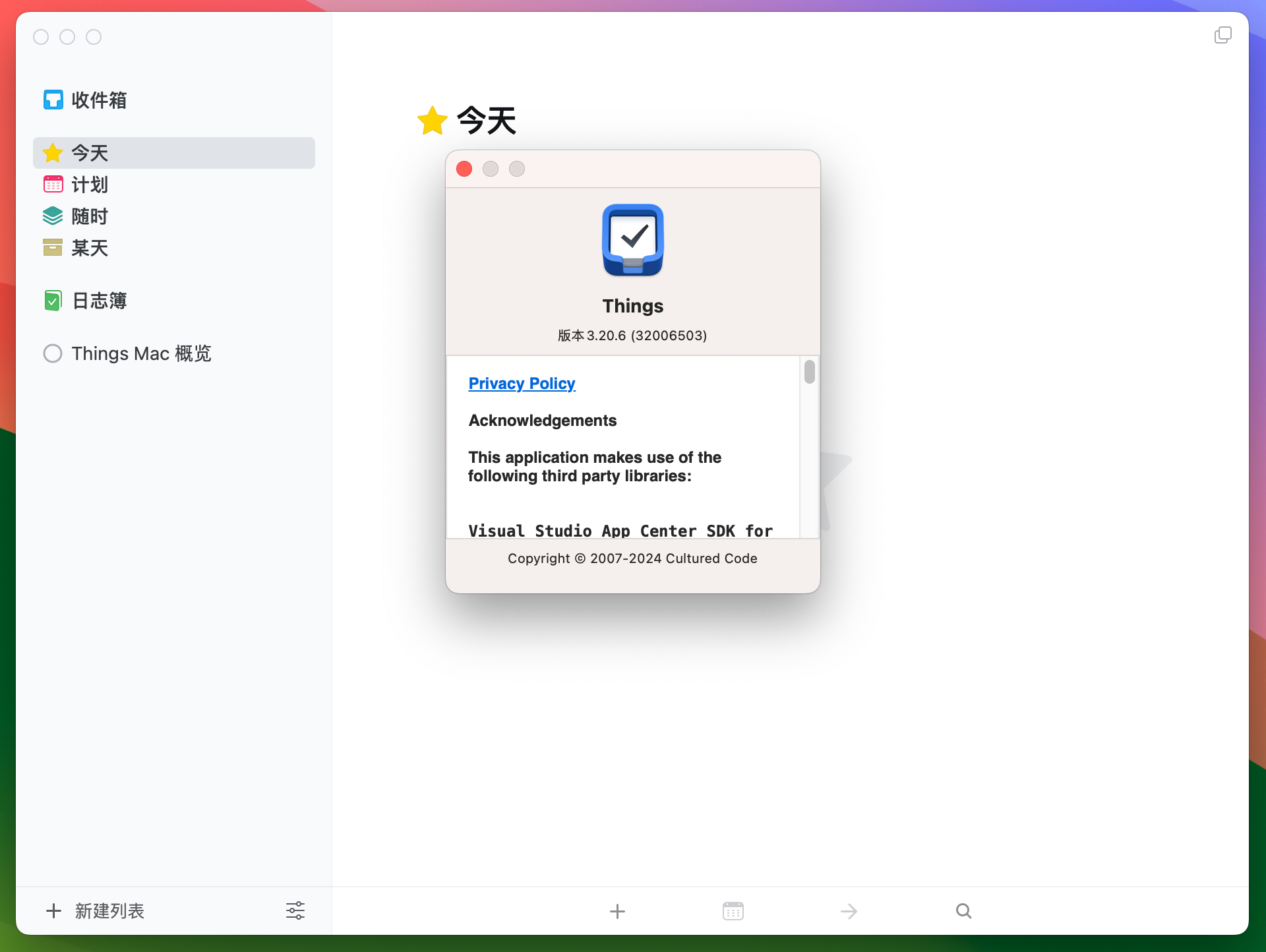Click the 新建列表 button label
Viewport: 1266px width, 952px height.
pyautogui.click(x=109, y=911)
